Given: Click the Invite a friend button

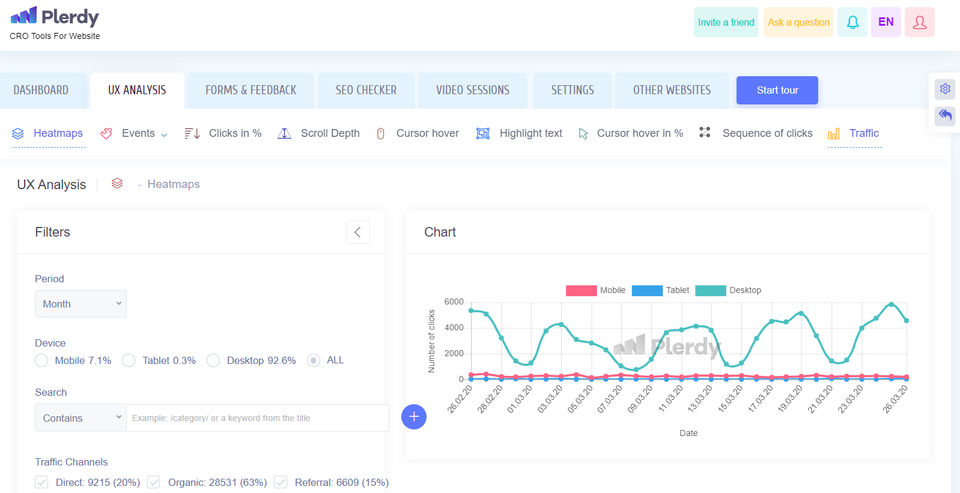Looking at the screenshot, I should point(726,22).
